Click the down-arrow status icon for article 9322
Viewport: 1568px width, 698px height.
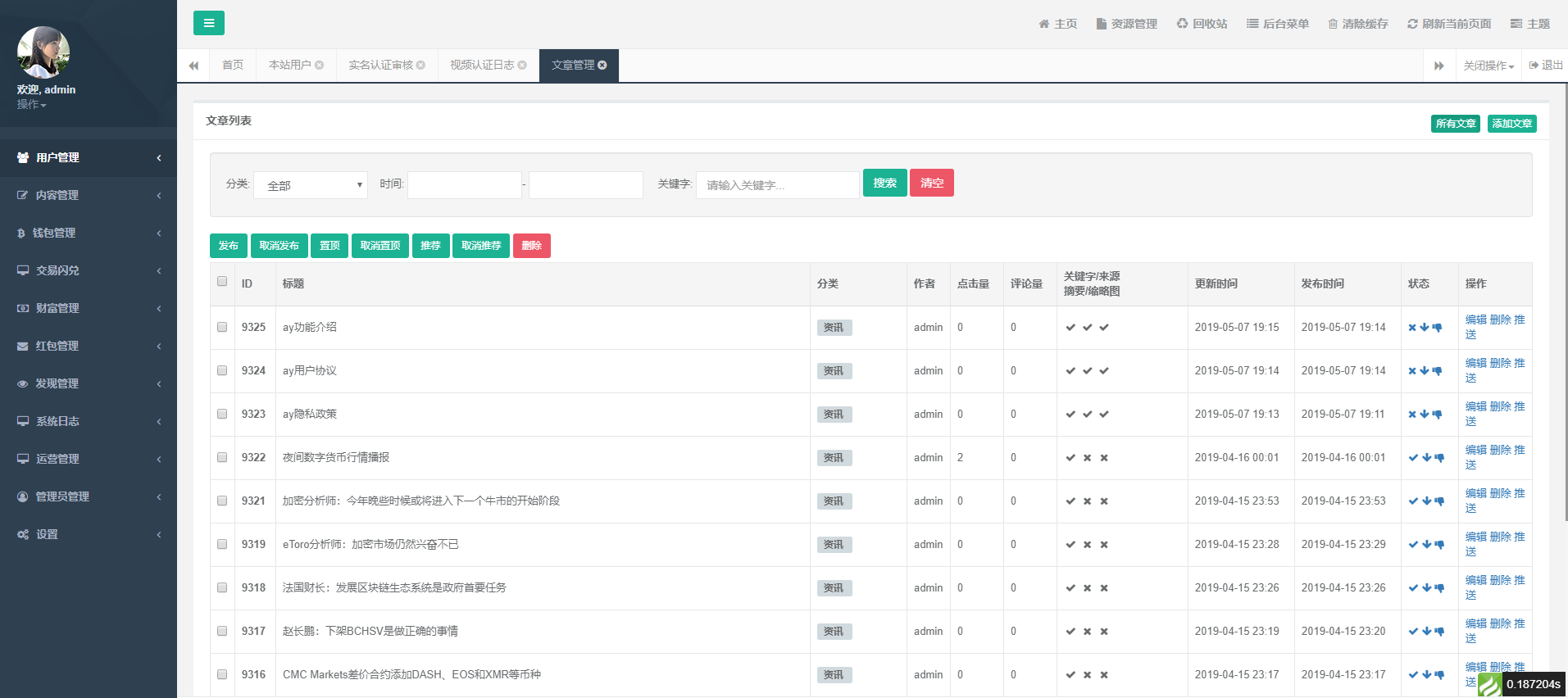point(1426,458)
